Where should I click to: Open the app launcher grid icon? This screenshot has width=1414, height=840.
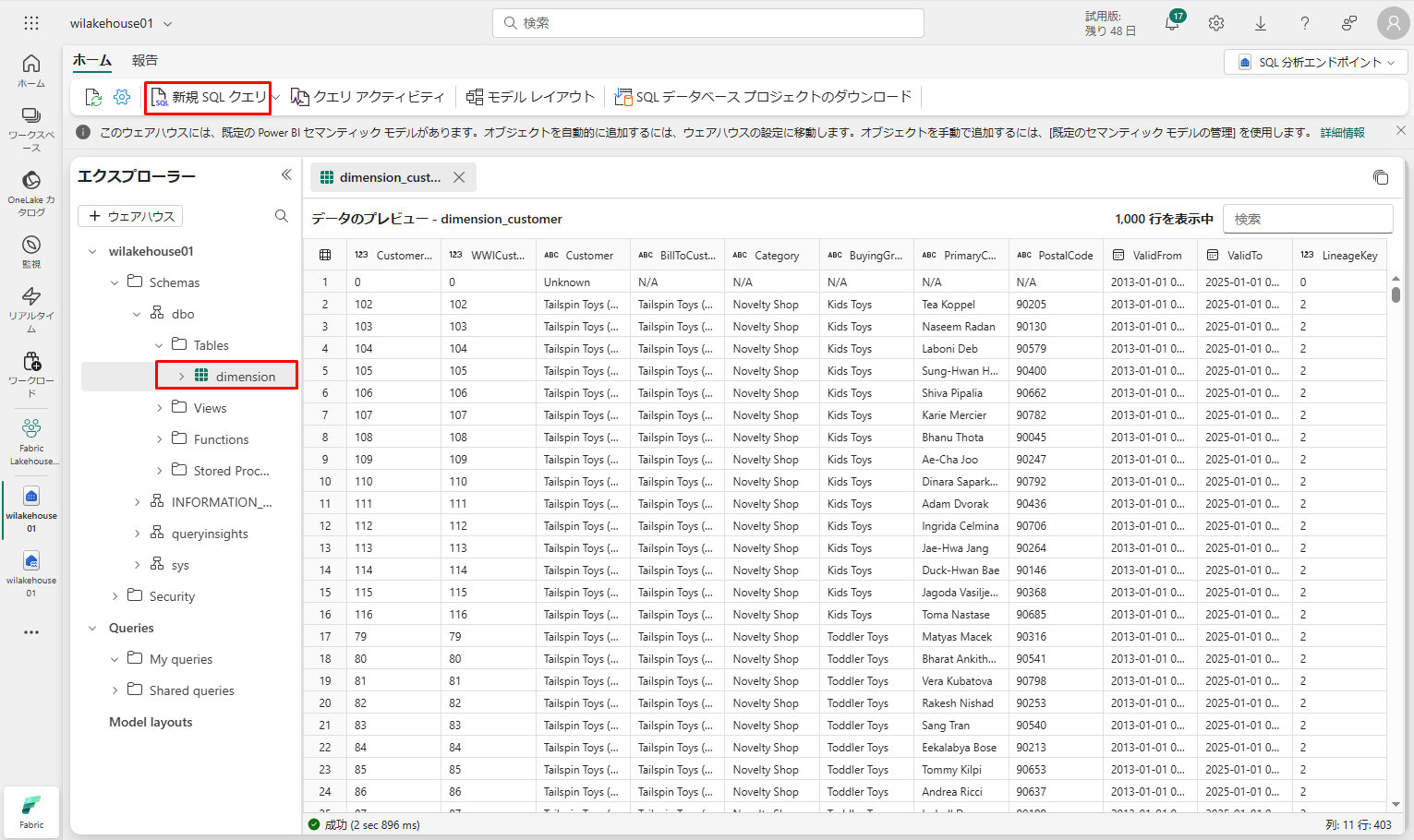(x=31, y=23)
